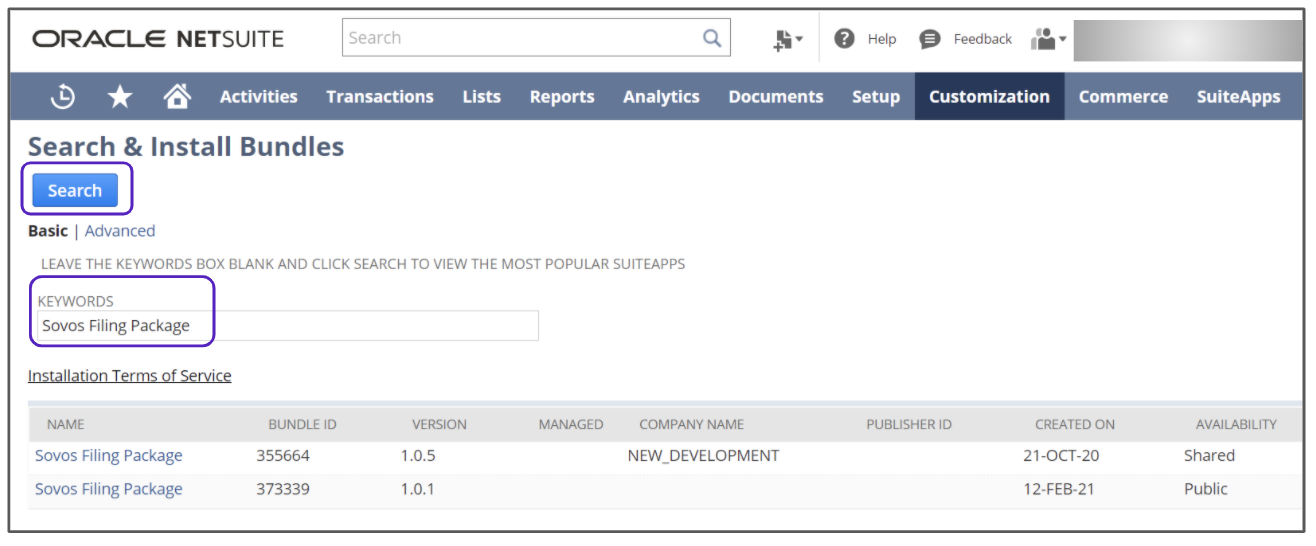Select the bundle ID 355664 cell
Viewport: 1316px width, 546px height.
coord(283,455)
